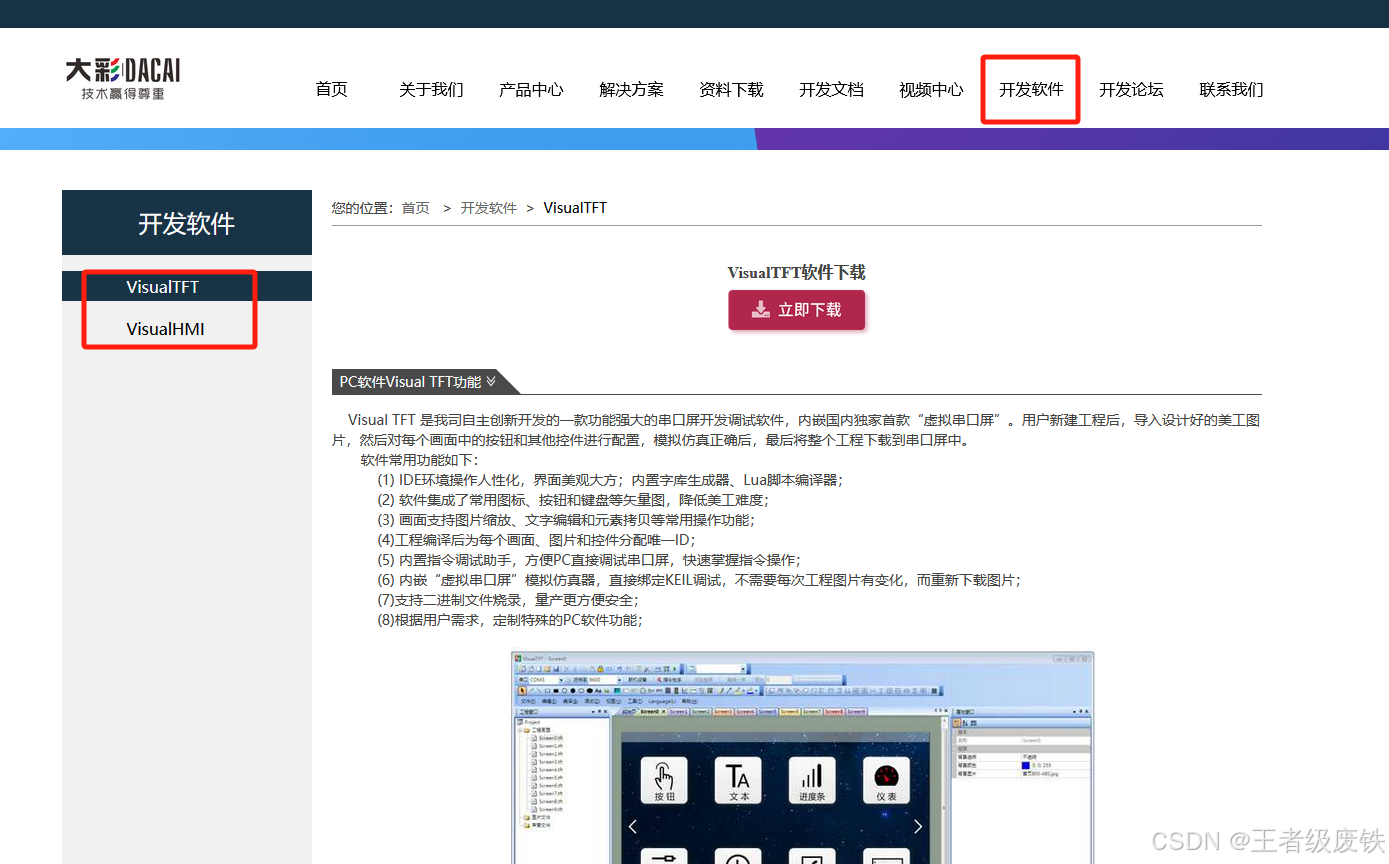
Task: Click feature line (1) about IDE环境操作人性化
Action: coord(610,480)
